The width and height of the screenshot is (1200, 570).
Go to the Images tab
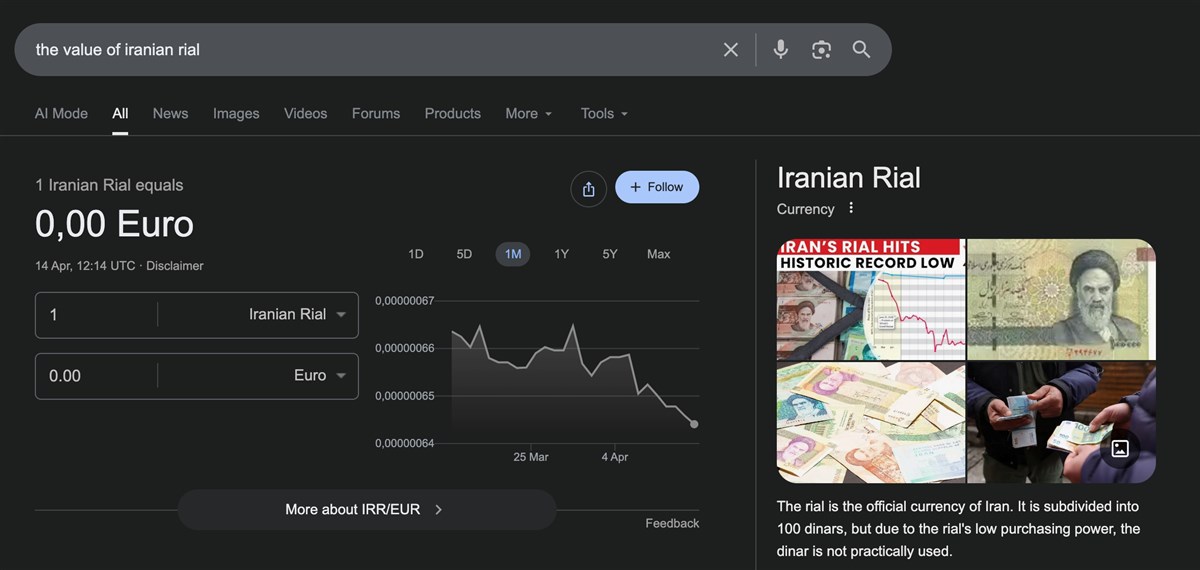click(236, 114)
